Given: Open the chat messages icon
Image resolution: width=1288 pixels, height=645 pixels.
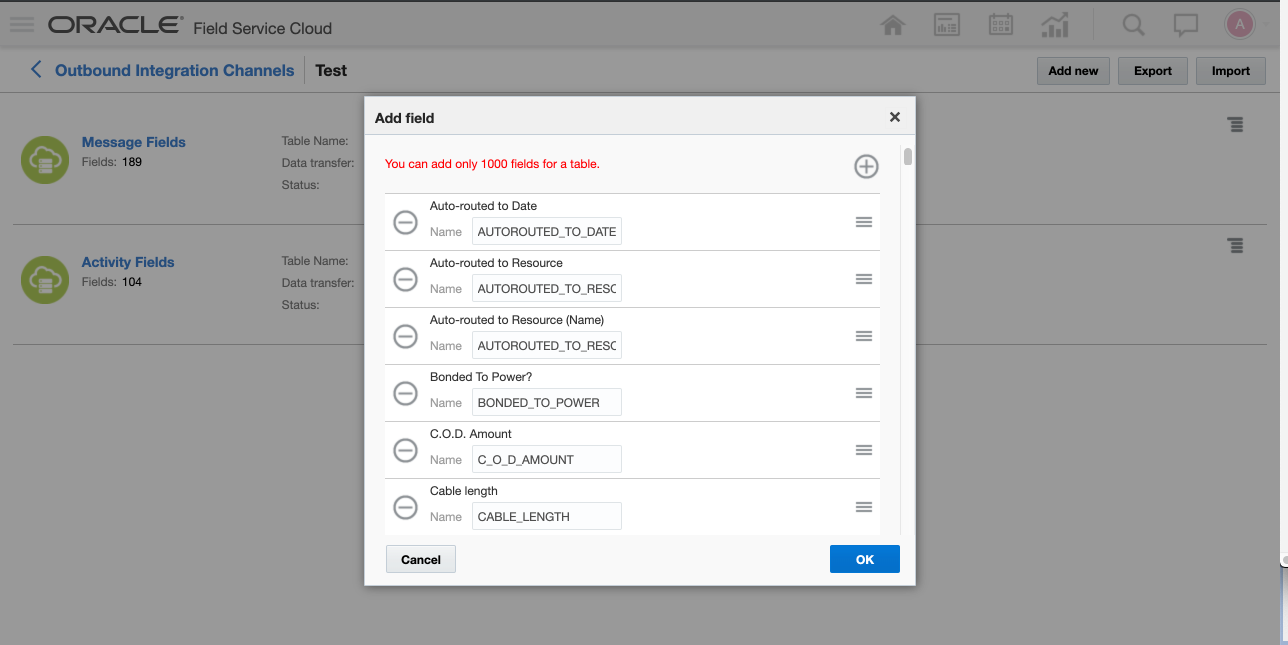Looking at the screenshot, I should tap(1186, 26).
